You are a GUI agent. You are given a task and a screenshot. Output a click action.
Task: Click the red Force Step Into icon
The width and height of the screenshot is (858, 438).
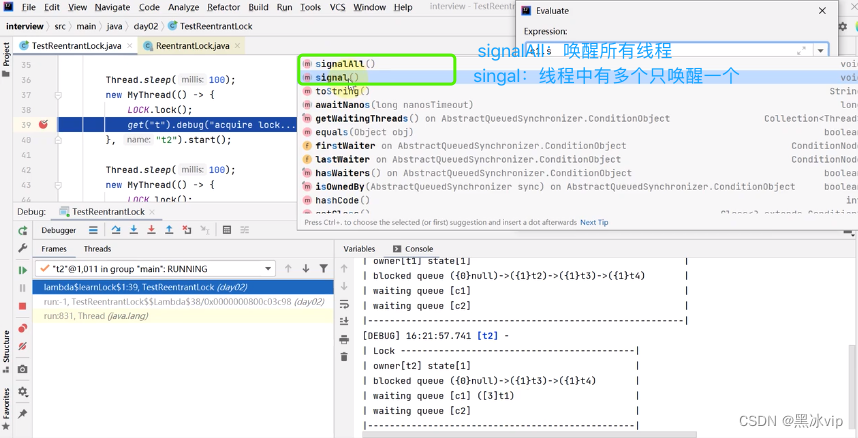click(x=152, y=230)
